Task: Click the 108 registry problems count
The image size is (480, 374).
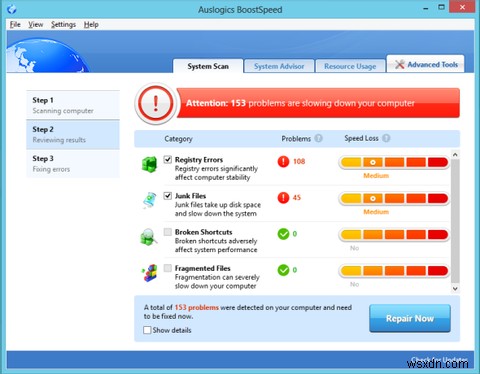Action: 299,161
